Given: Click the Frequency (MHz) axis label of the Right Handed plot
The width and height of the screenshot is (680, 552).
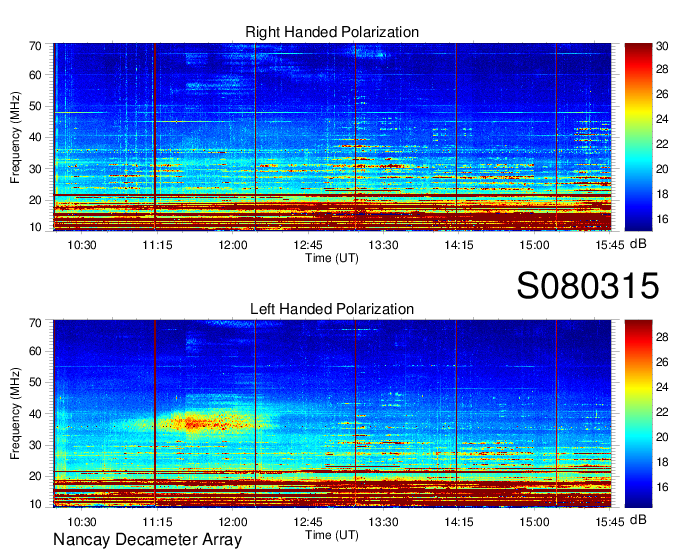Looking at the screenshot, I should [15, 137].
